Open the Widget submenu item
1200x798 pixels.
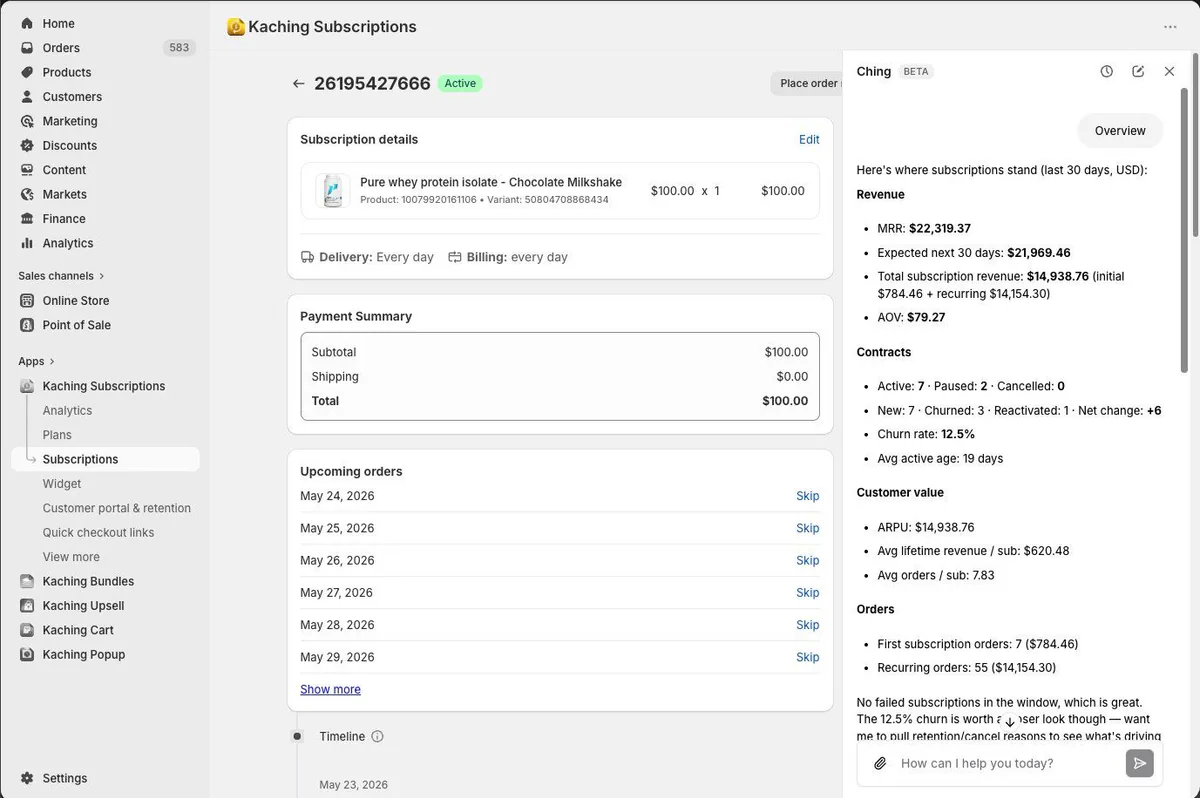[x=62, y=484]
